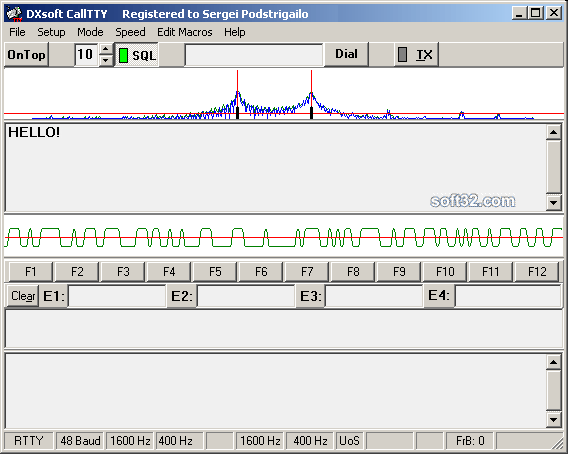
Task: Click inside the E3 input field
Action: click(374, 296)
